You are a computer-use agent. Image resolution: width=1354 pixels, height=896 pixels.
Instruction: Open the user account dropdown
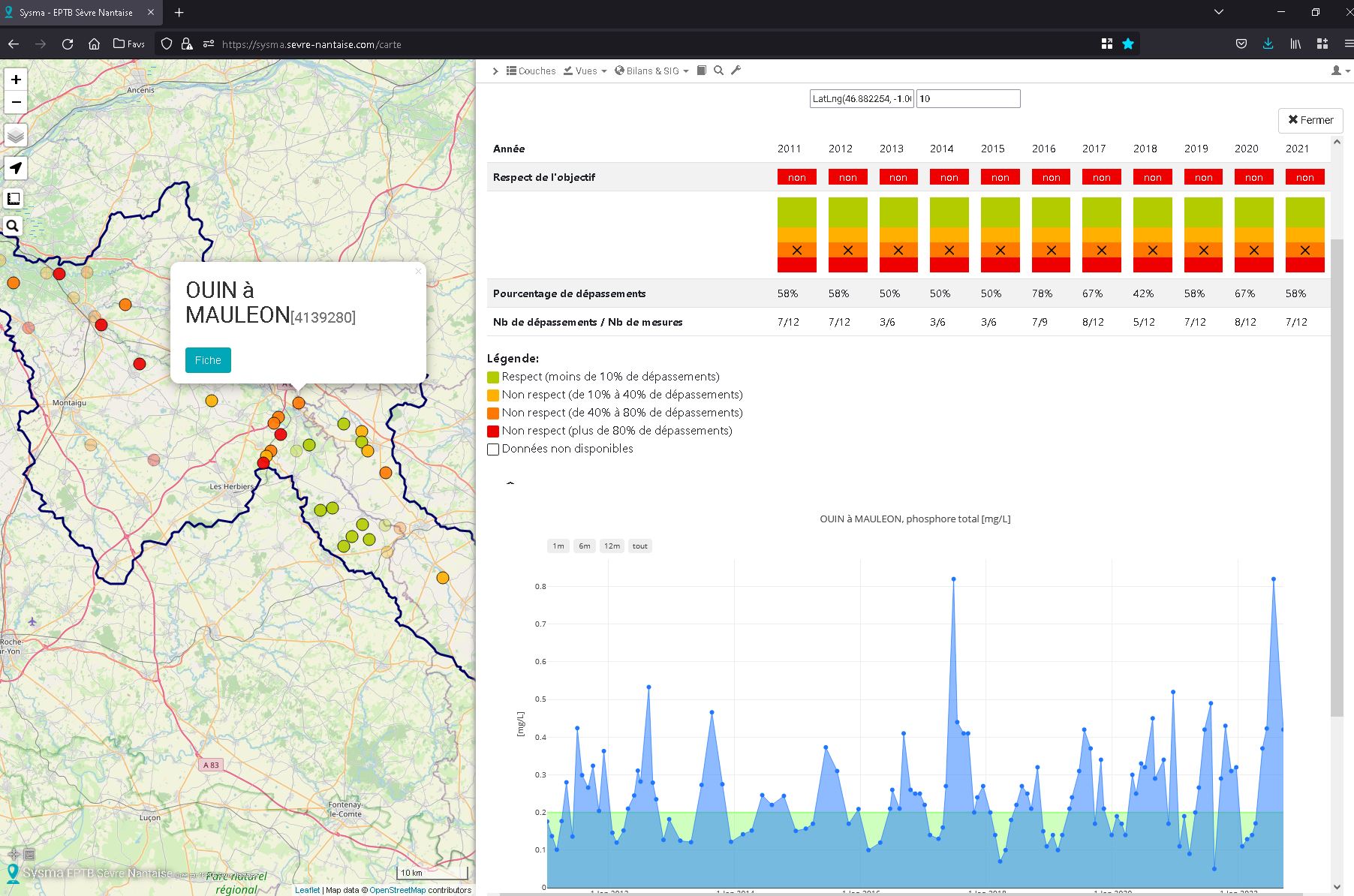[1340, 71]
